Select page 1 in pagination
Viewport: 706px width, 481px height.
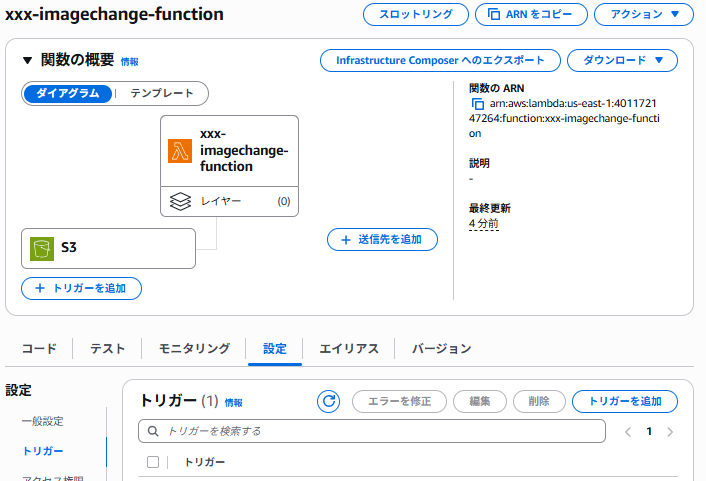pos(649,431)
